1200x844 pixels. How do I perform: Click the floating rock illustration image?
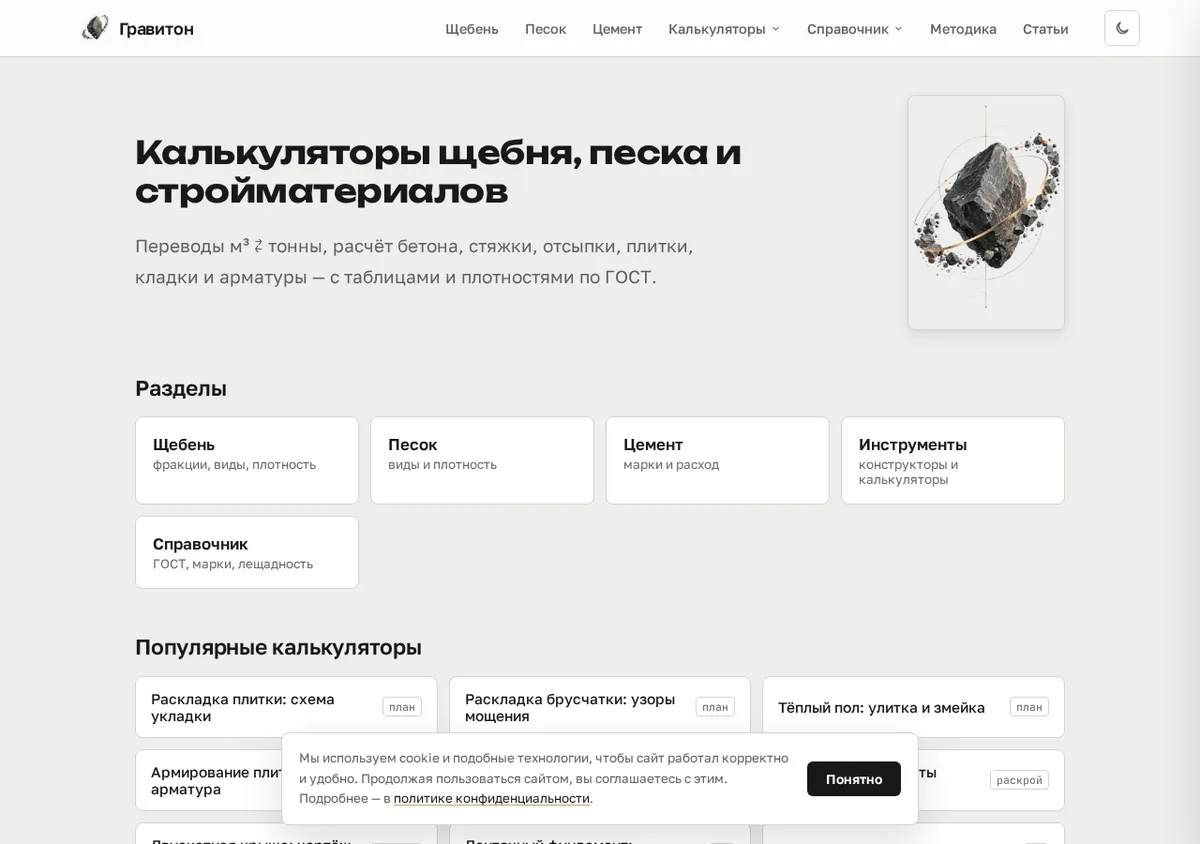986,212
